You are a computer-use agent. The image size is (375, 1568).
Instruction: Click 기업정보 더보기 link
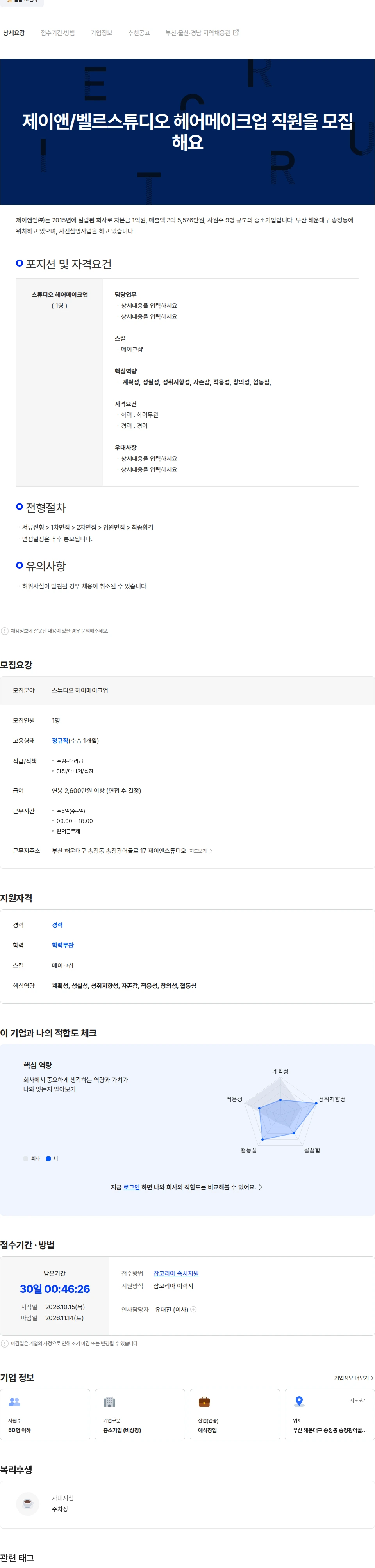pos(354,1378)
